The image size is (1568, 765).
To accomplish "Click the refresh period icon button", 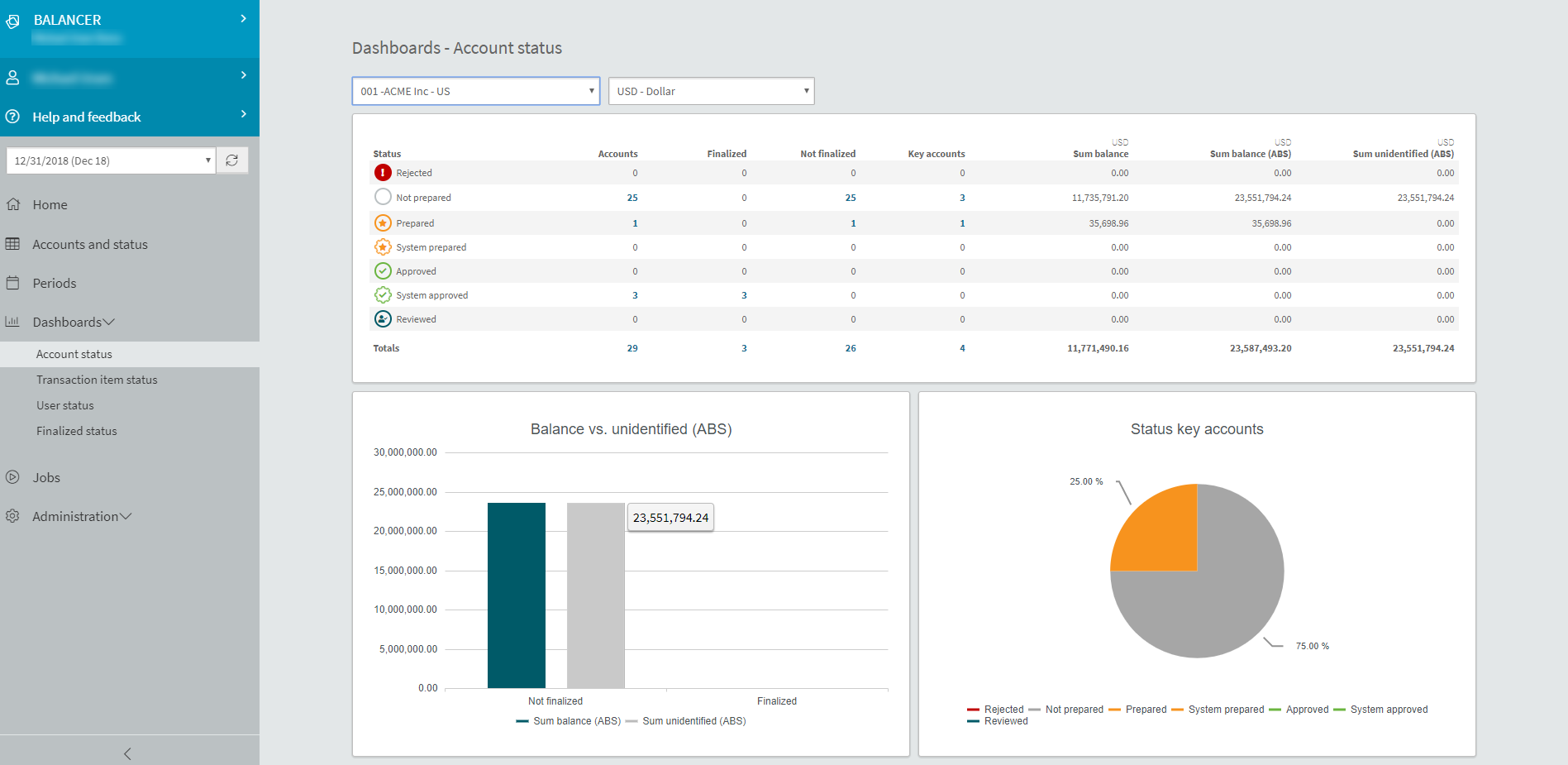I will (x=232, y=160).
